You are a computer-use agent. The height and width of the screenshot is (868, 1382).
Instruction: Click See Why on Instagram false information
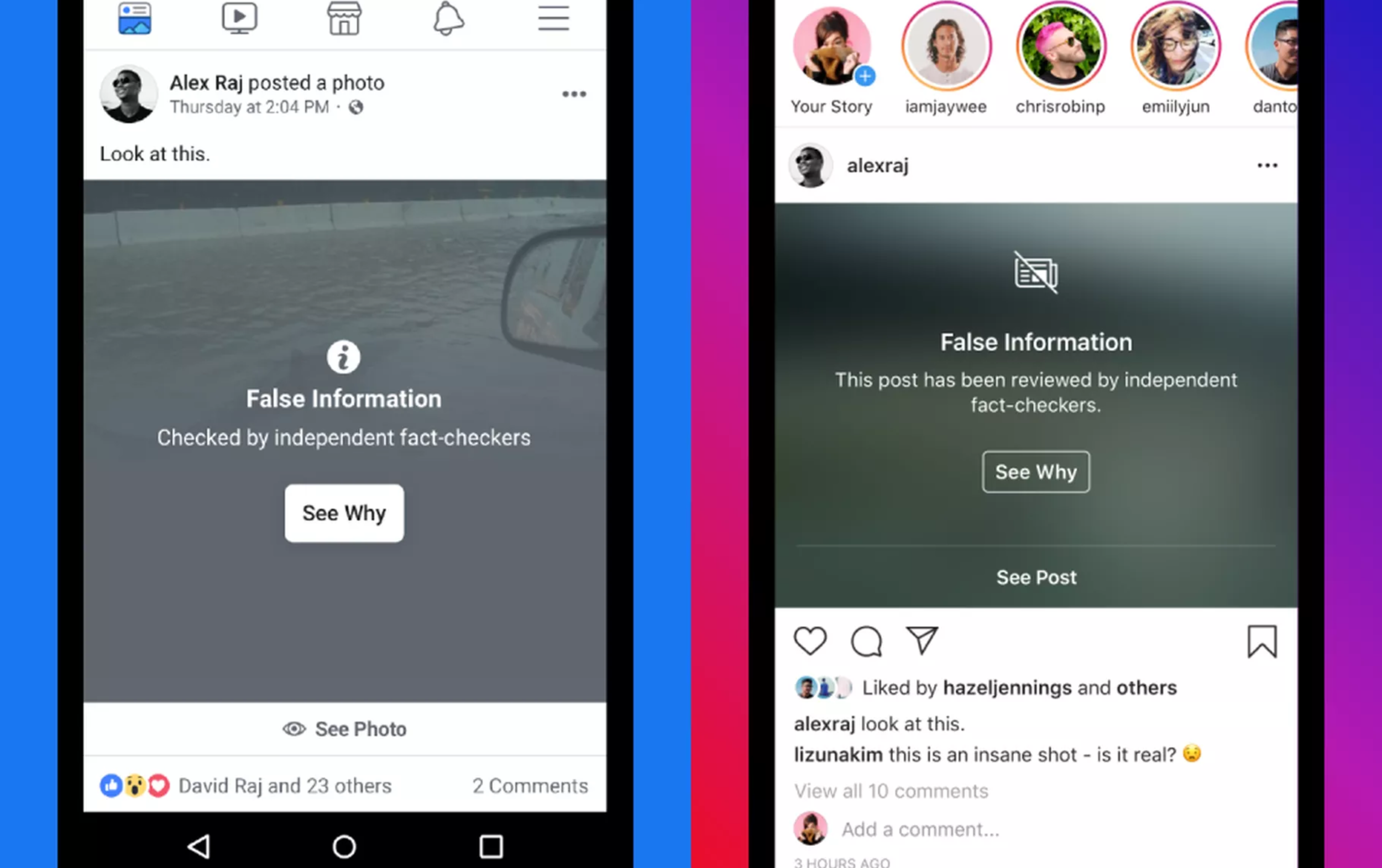click(x=1035, y=471)
